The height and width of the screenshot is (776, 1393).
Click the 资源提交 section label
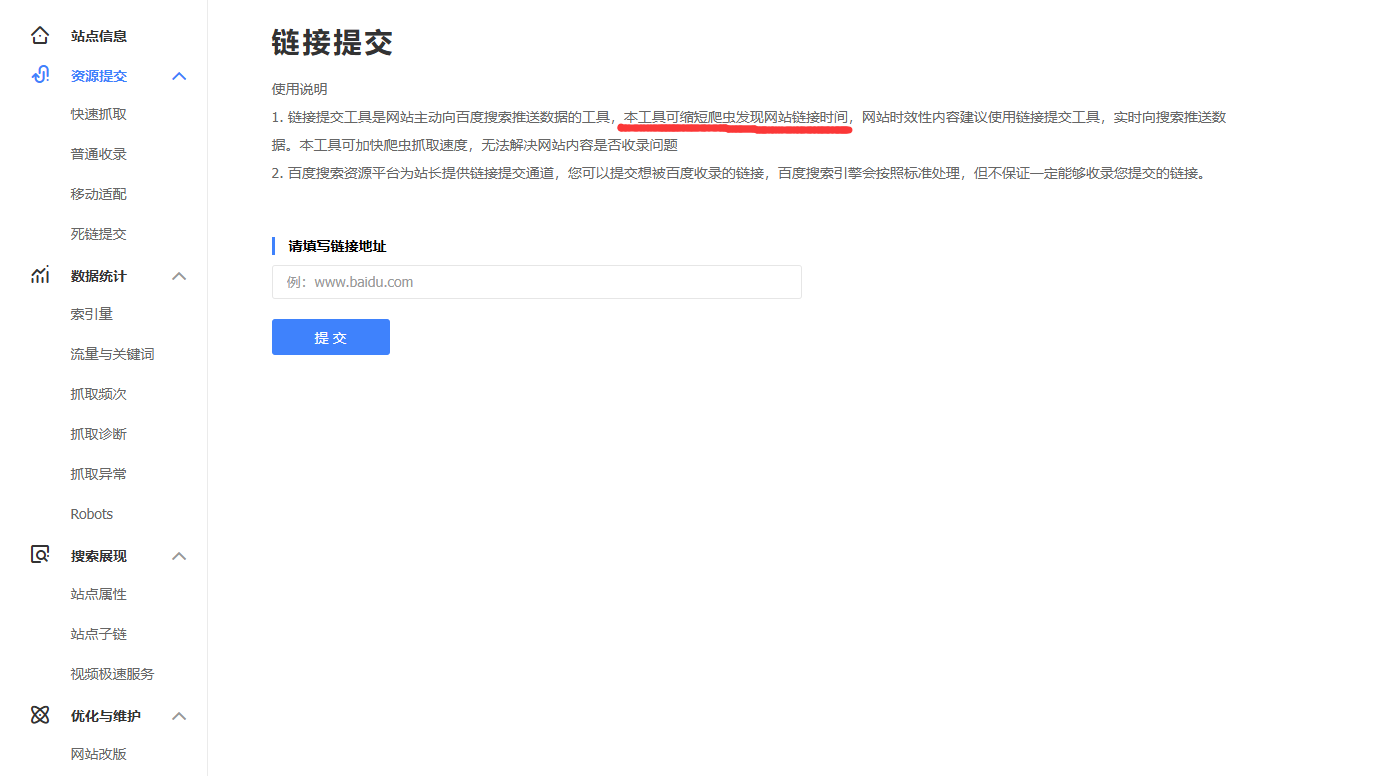[99, 76]
